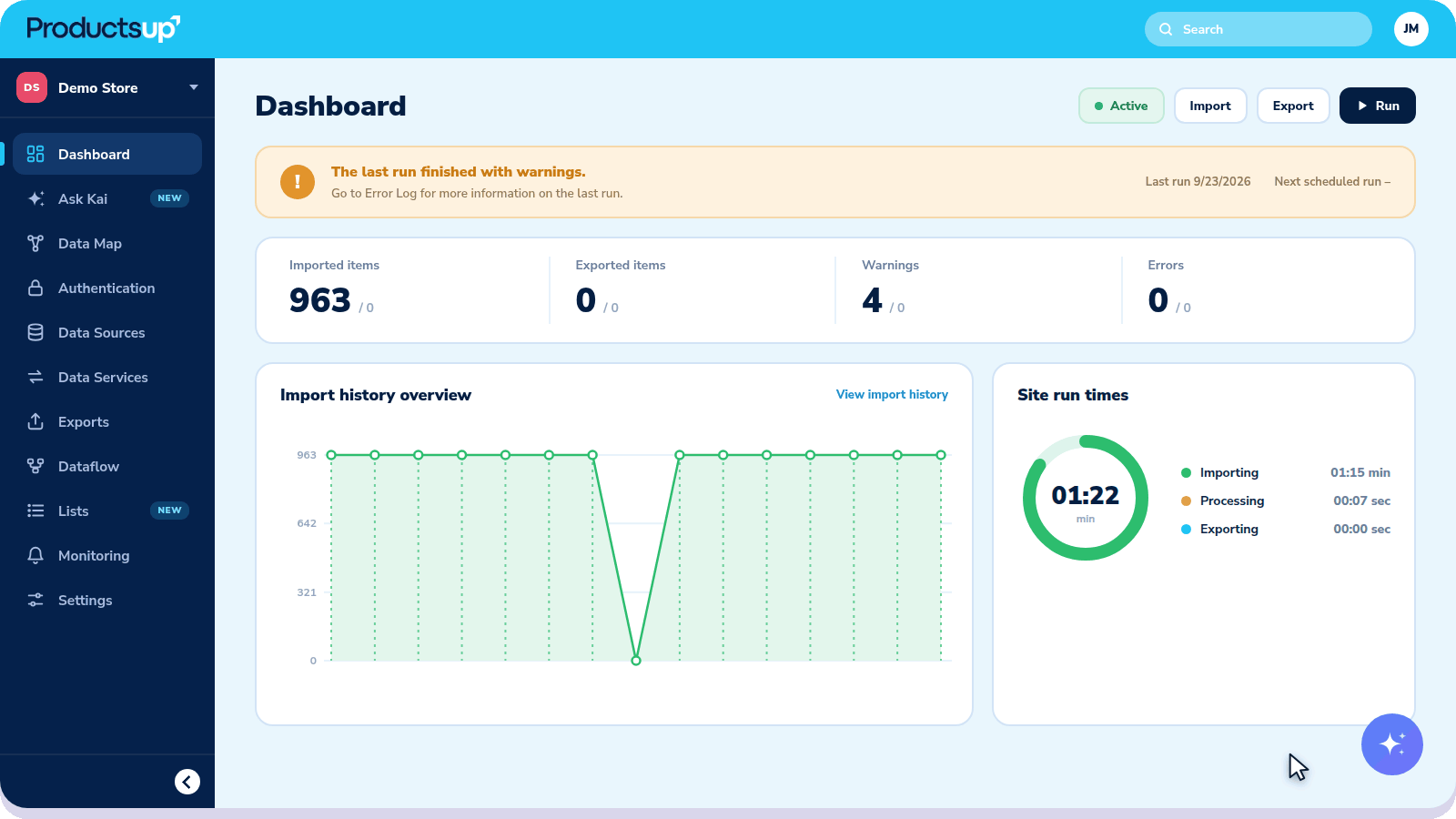Click the Settings sliders icon

point(35,600)
